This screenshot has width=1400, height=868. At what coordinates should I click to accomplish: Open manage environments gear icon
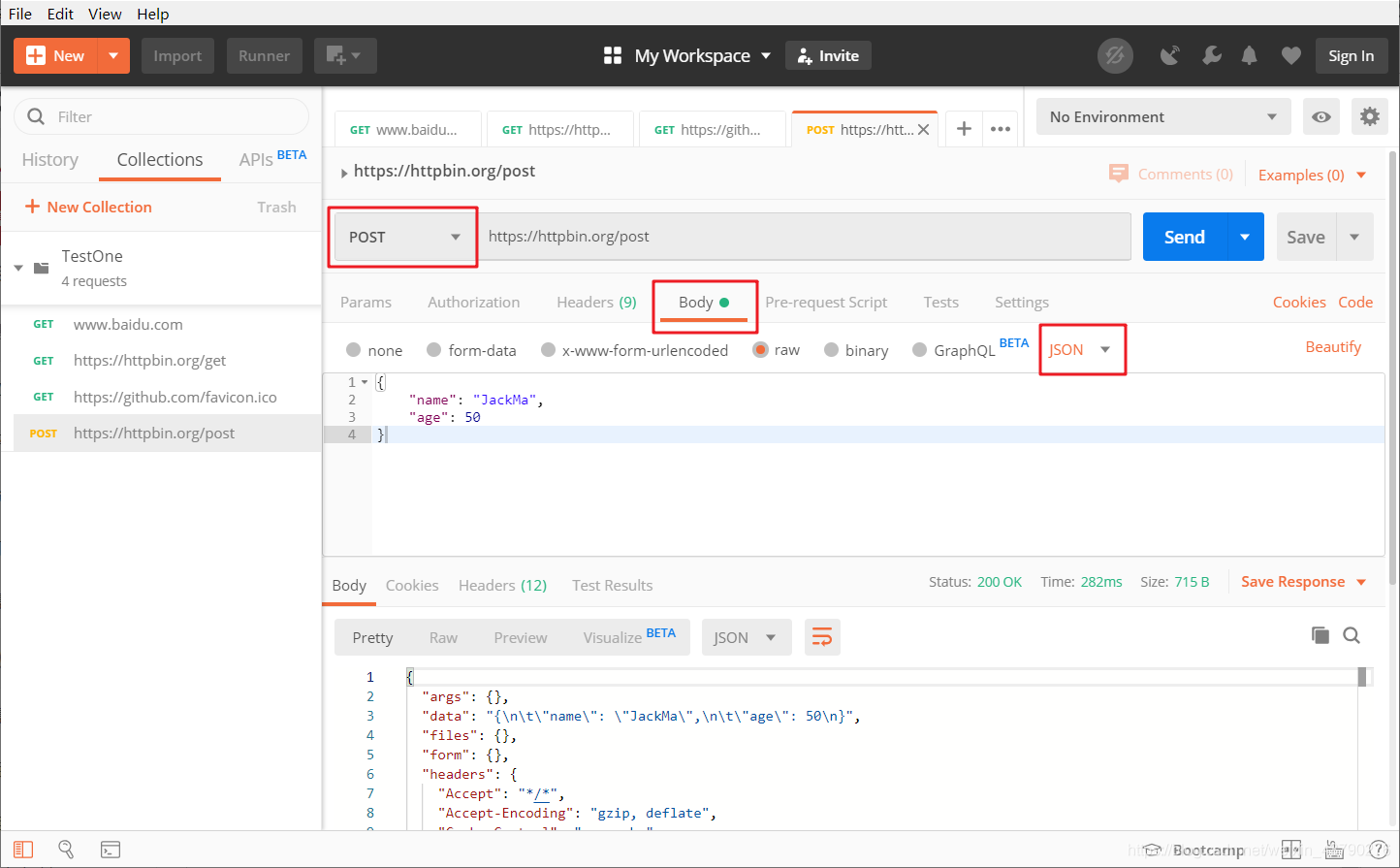(1369, 117)
